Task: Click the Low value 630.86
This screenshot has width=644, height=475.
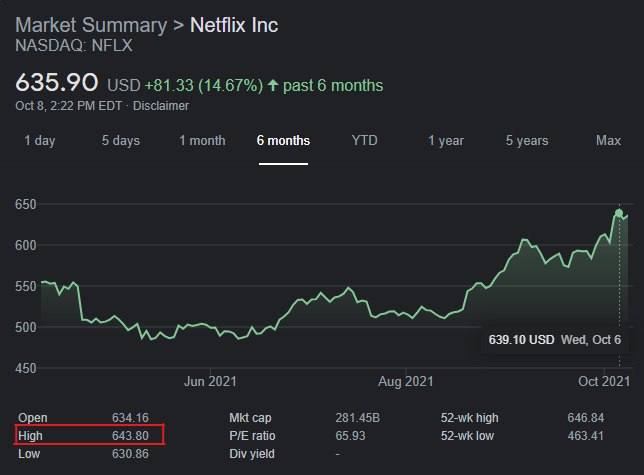Action: tap(130, 454)
